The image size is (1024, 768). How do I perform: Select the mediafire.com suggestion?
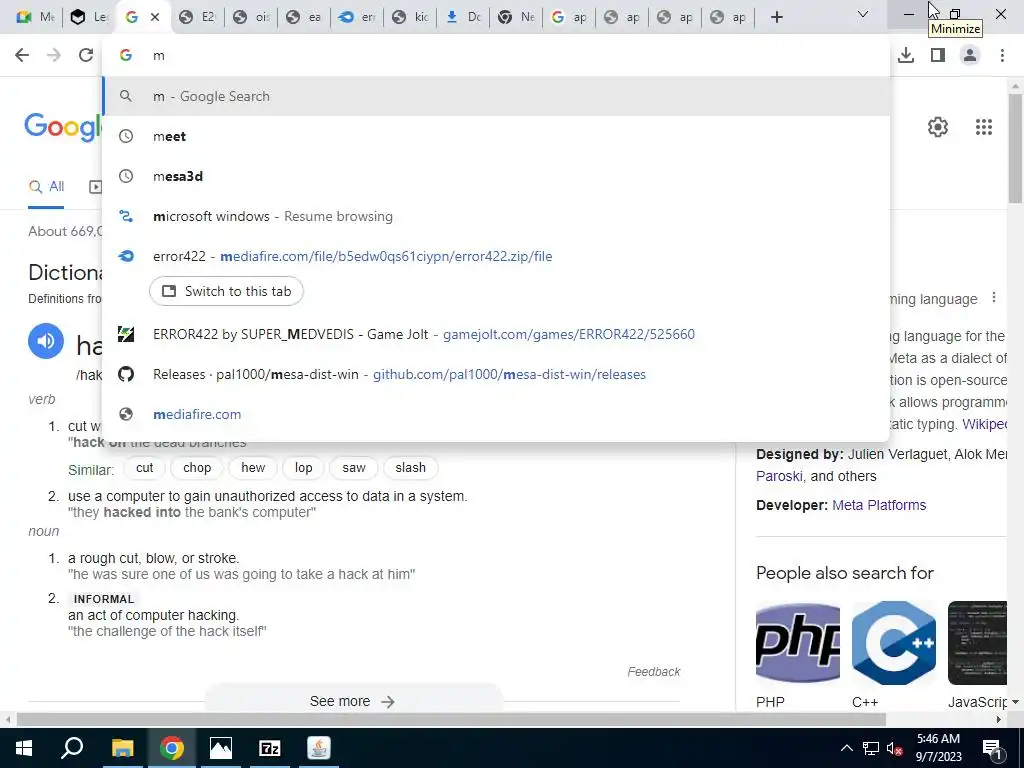[496, 414]
